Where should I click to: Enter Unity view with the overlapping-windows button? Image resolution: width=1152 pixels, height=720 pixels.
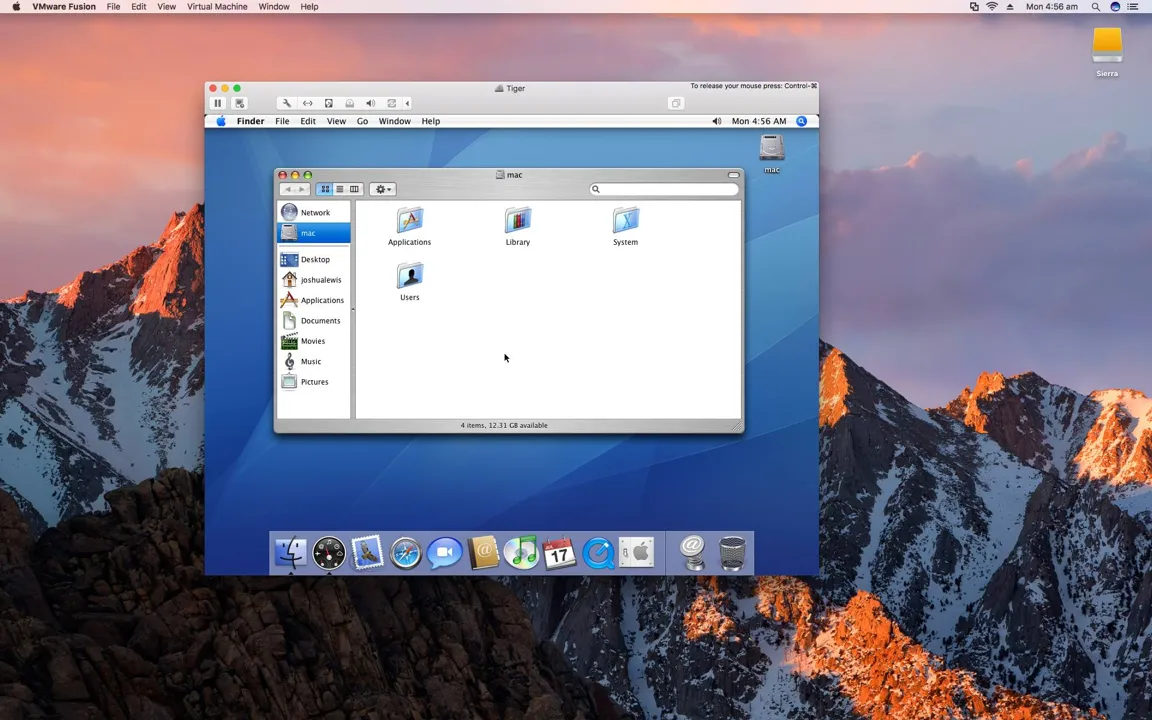(x=676, y=104)
